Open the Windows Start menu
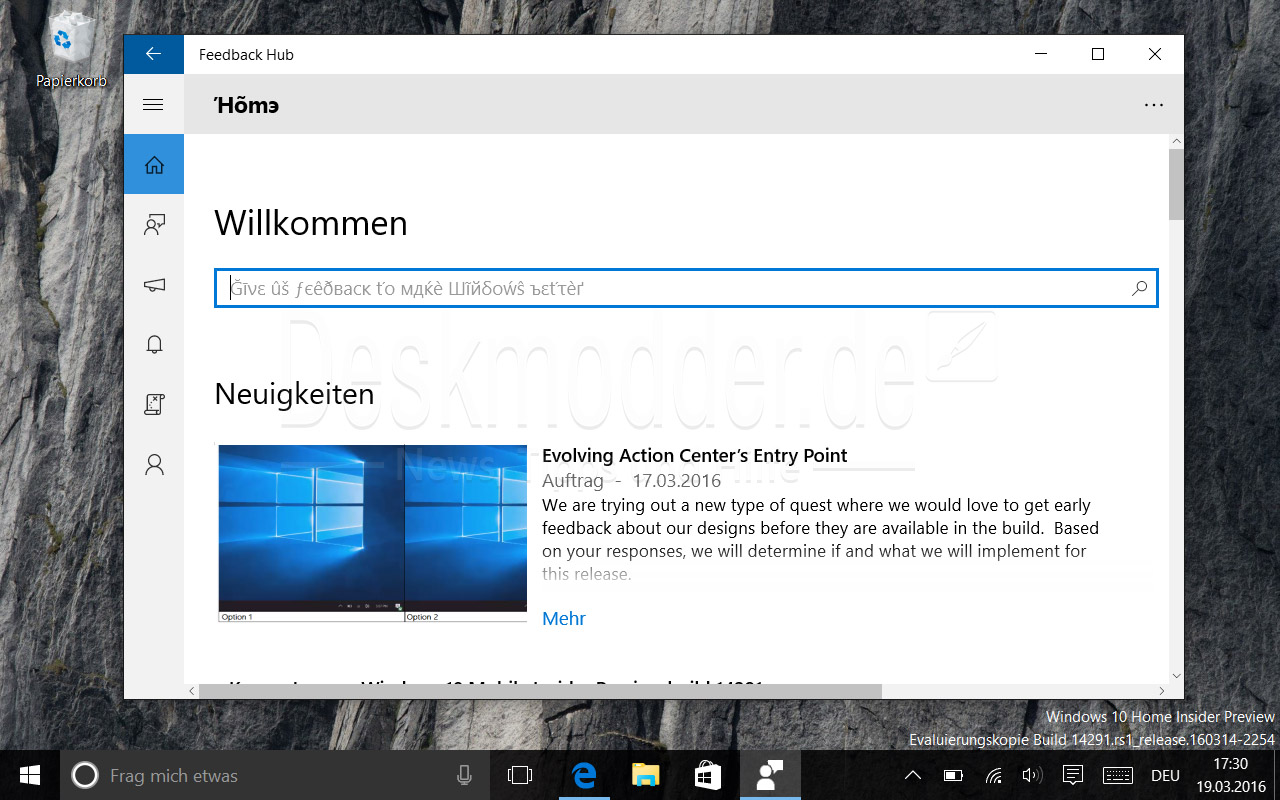The width and height of the screenshot is (1280, 800). point(30,775)
